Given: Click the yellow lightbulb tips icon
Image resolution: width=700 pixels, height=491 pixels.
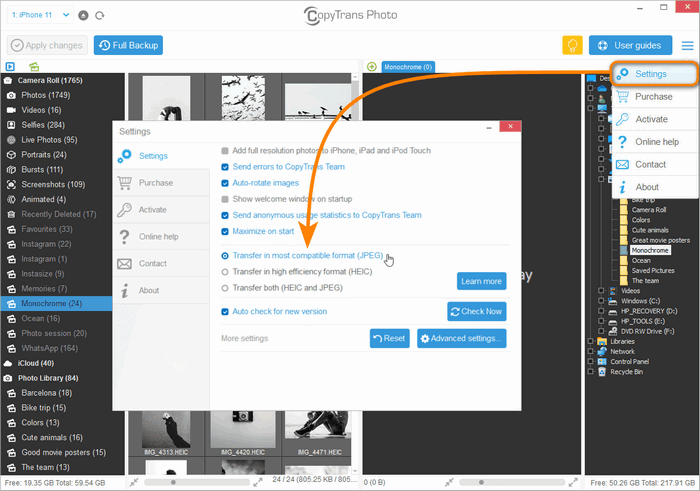Looking at the screenshot, I should 572,45.
